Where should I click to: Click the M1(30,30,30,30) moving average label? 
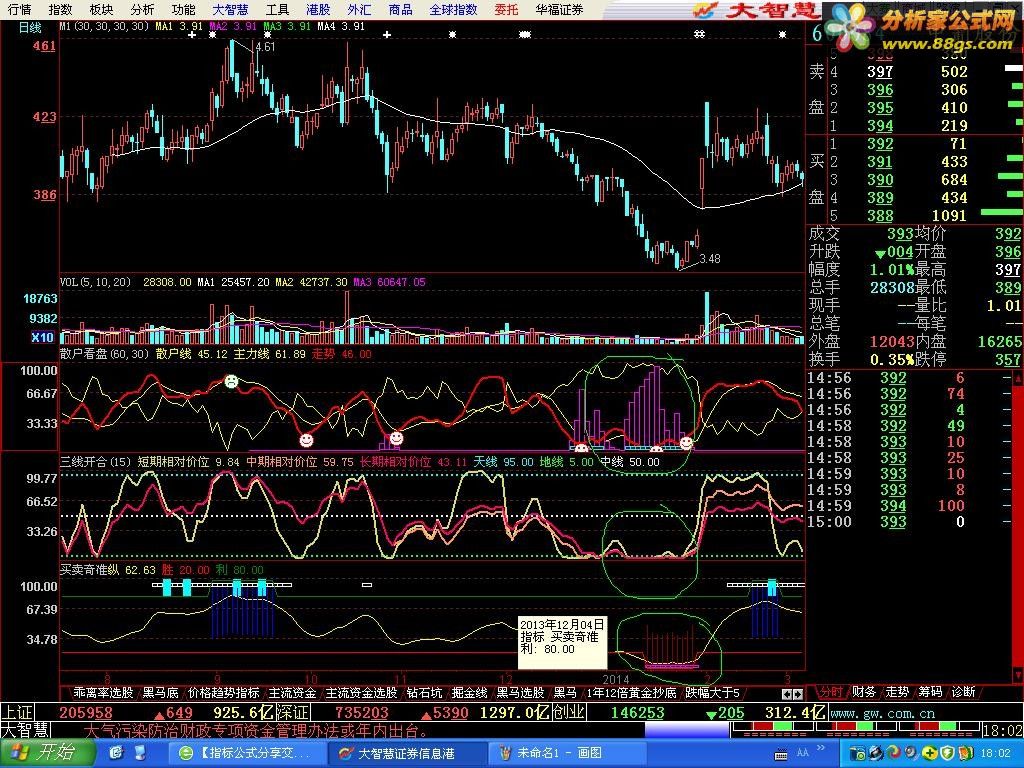(x=104, y=26)
